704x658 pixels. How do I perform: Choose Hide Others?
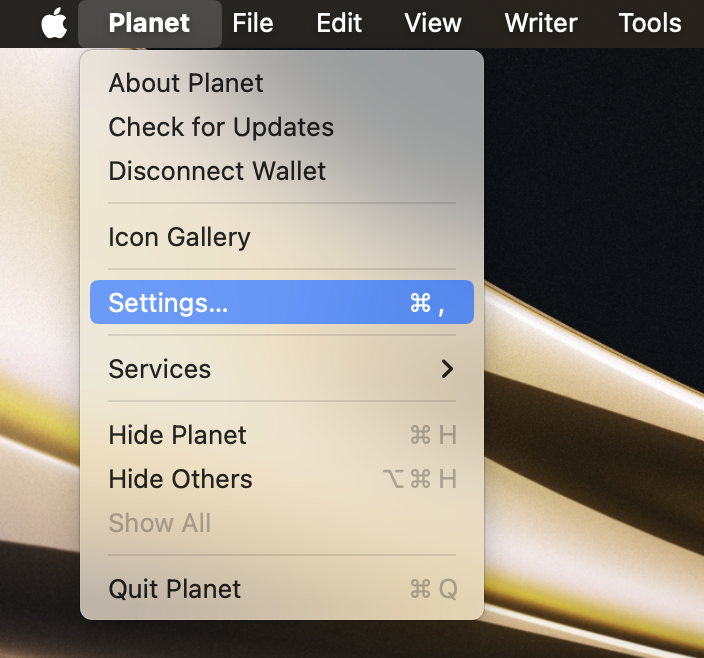coord(282,479)
